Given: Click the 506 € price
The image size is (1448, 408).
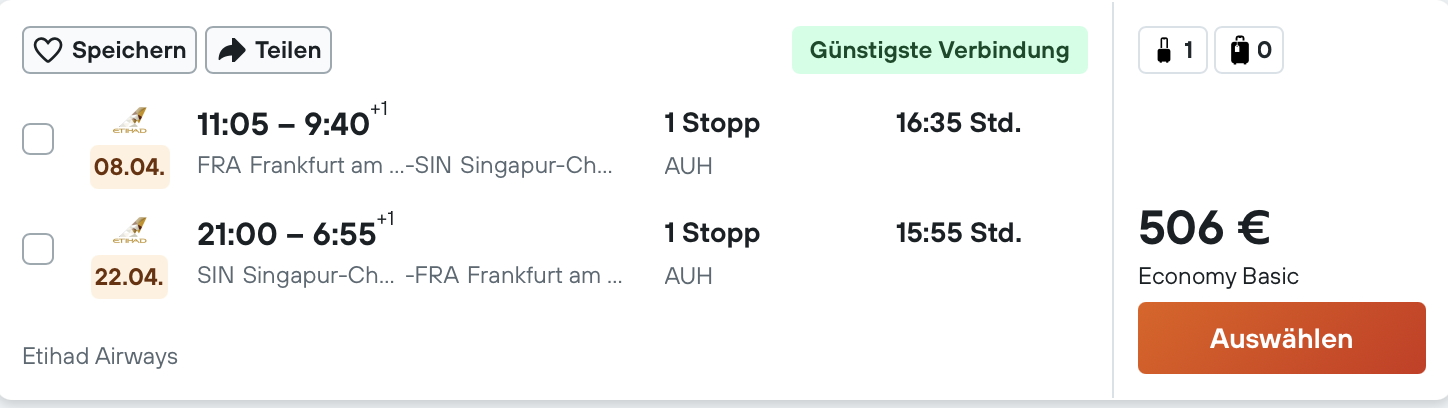Looking at the screenshot, I should (1204, 228).
